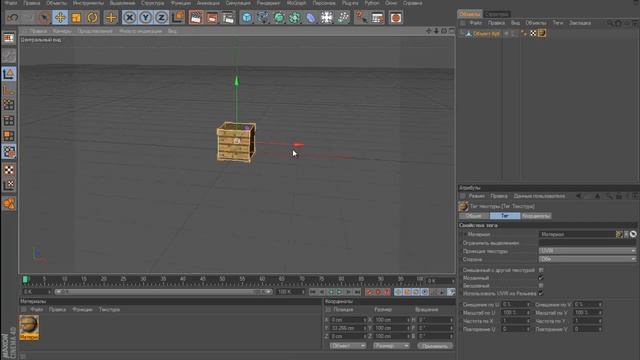Screen dimensions: 640x360
Task: Switch to the Objects tab in manager
Action: point(469,14)
